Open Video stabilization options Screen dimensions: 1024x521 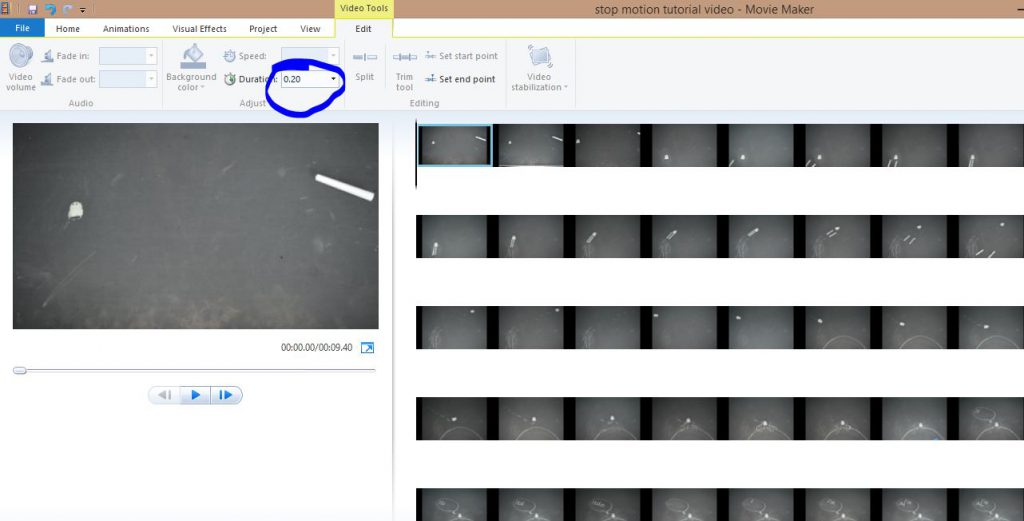tap(539, 67)
